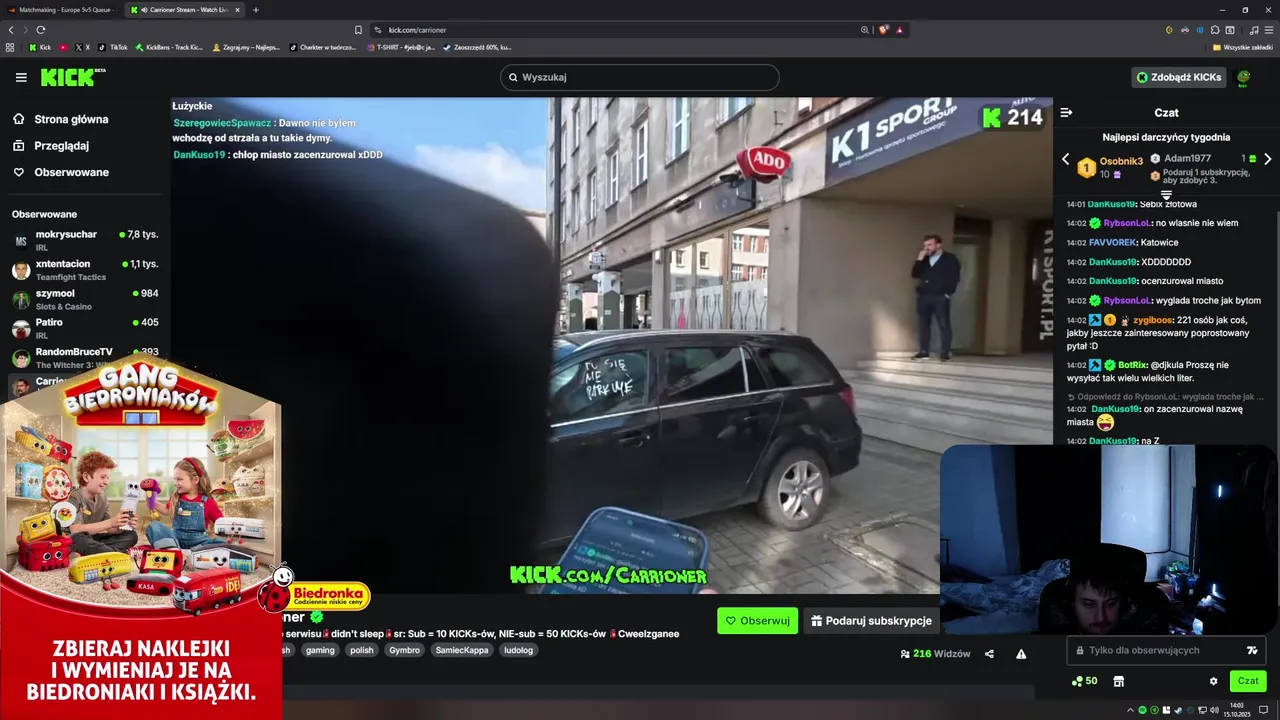
Task: Click the Biedronka advertisement banner
Action: tap(141, 537)
